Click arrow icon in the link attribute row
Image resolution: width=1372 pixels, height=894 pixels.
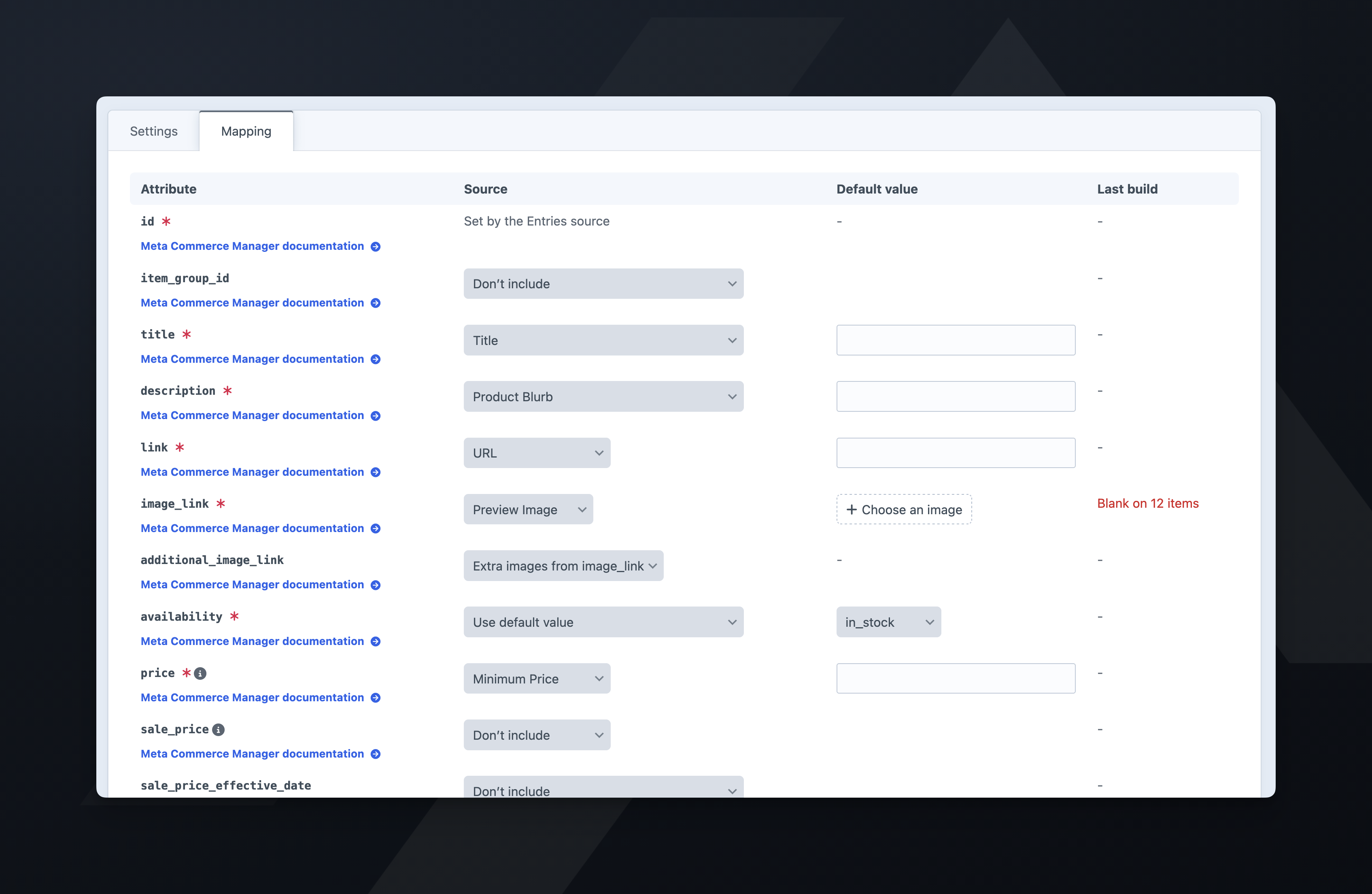pos(375,473)
